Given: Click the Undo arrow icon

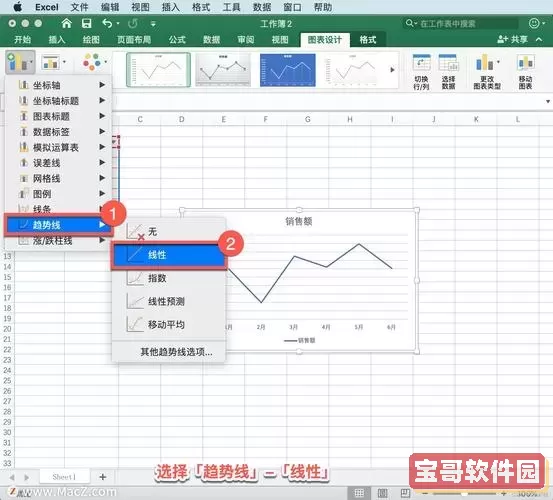Looking at the screenshot, I should (108, 24).
